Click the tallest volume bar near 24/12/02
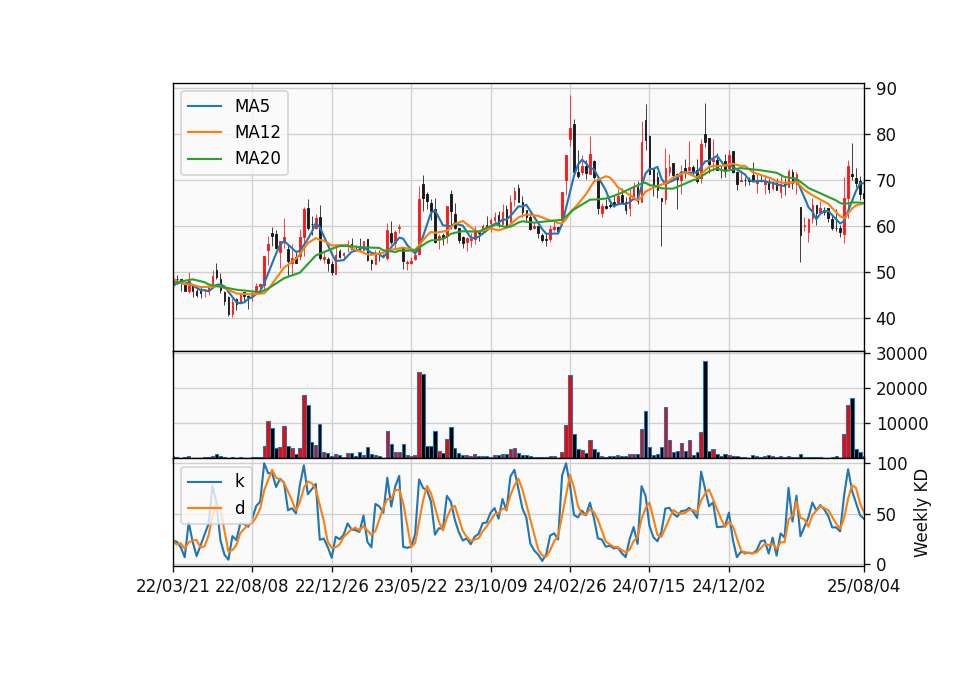Viewport: 960px width, 690px height. pyautogui.click(x=705, y=410)
